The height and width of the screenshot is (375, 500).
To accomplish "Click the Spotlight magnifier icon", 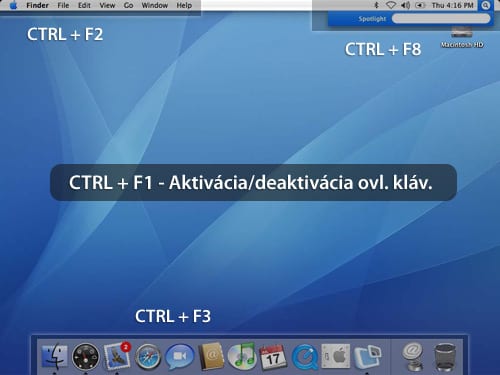I will [x=486, y=5].
